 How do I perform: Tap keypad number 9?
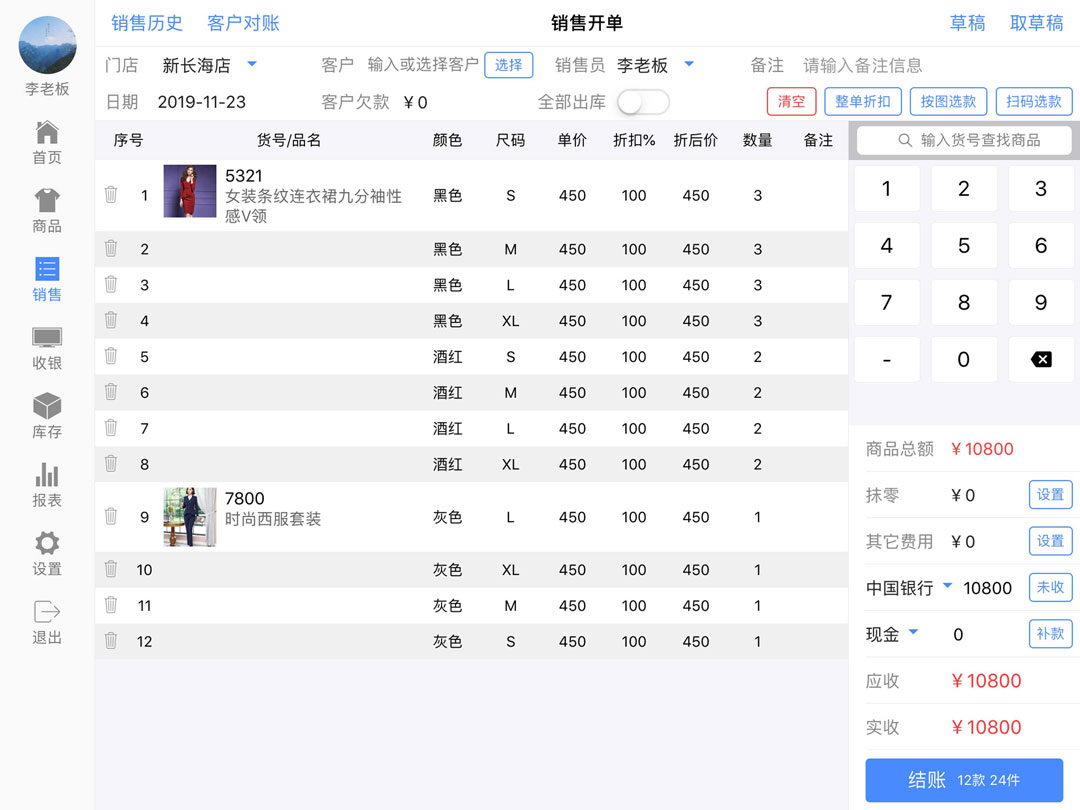[1041, 302]
